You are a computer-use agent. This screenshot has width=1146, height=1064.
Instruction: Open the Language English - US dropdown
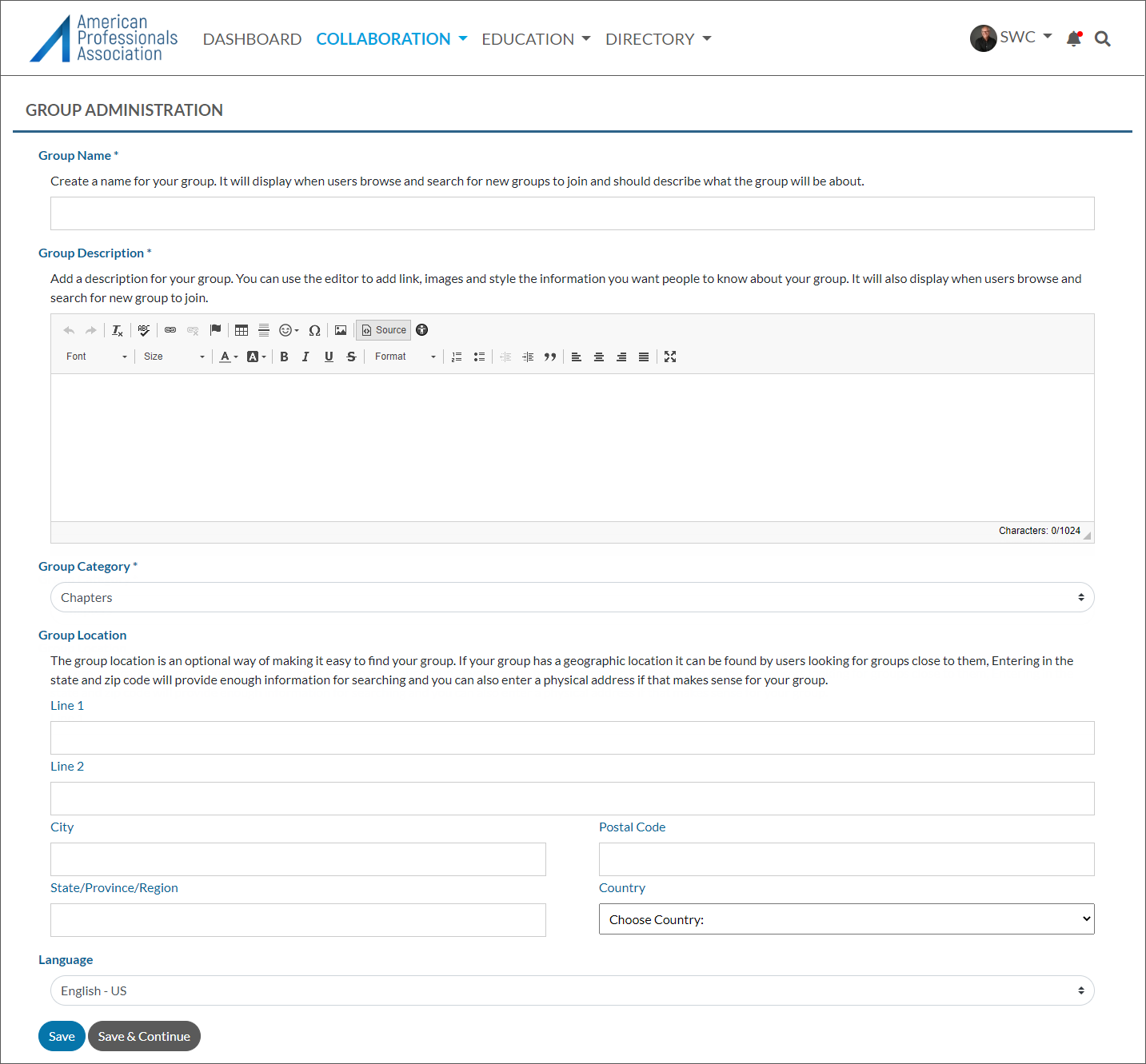point(573,990)
